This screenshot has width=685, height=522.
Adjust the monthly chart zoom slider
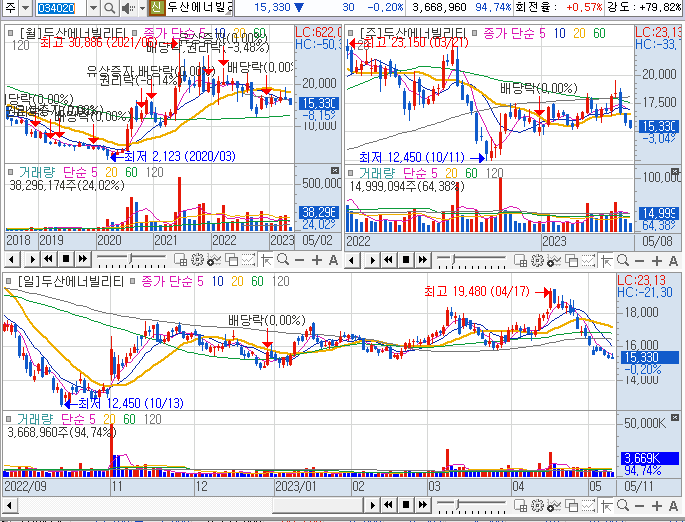131,260
